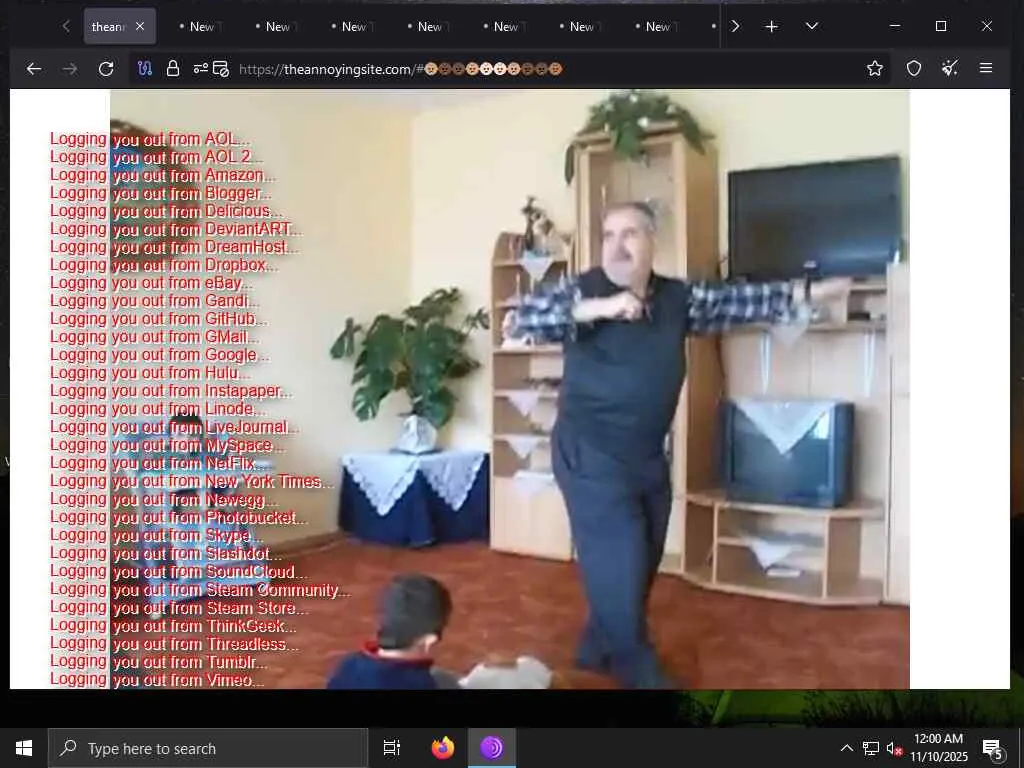Click 'Logging you out from Vimeo...' line
This screenshot has height=768, width=1024.
pyautogui.click(x=157, y=679)
